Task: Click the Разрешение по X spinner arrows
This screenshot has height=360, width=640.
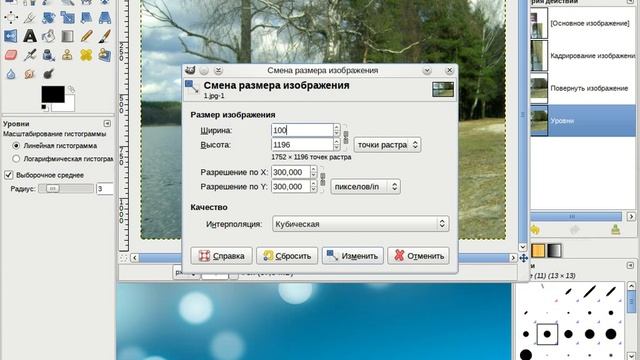Action: pos(313,172)
